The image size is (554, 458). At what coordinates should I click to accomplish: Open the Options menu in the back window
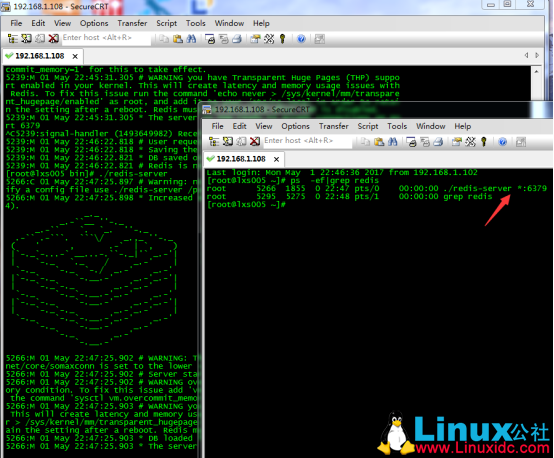(94, 23)
